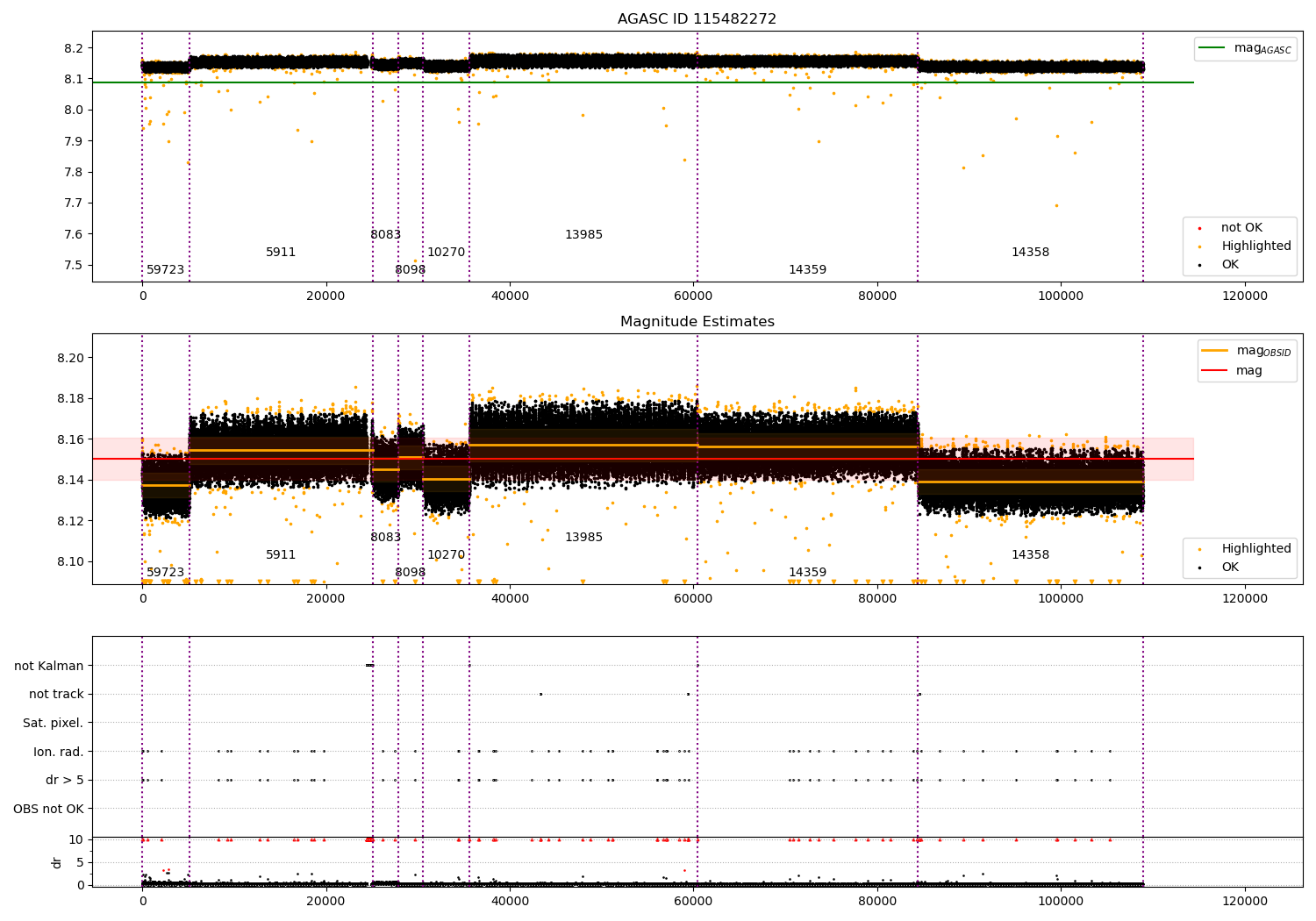
Task: Click y-axis tick '7.9' on top plot
Action: pyautogui.click(x=75, y=141)
